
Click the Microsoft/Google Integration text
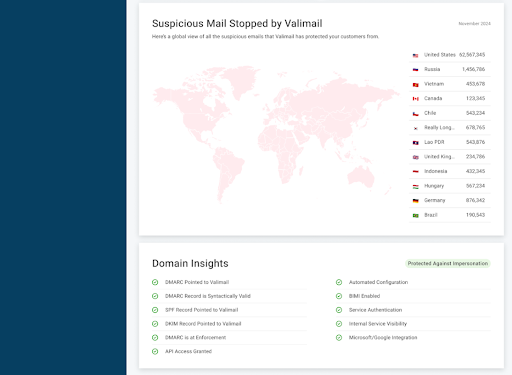pyautogui.click(x=383, y=338)
